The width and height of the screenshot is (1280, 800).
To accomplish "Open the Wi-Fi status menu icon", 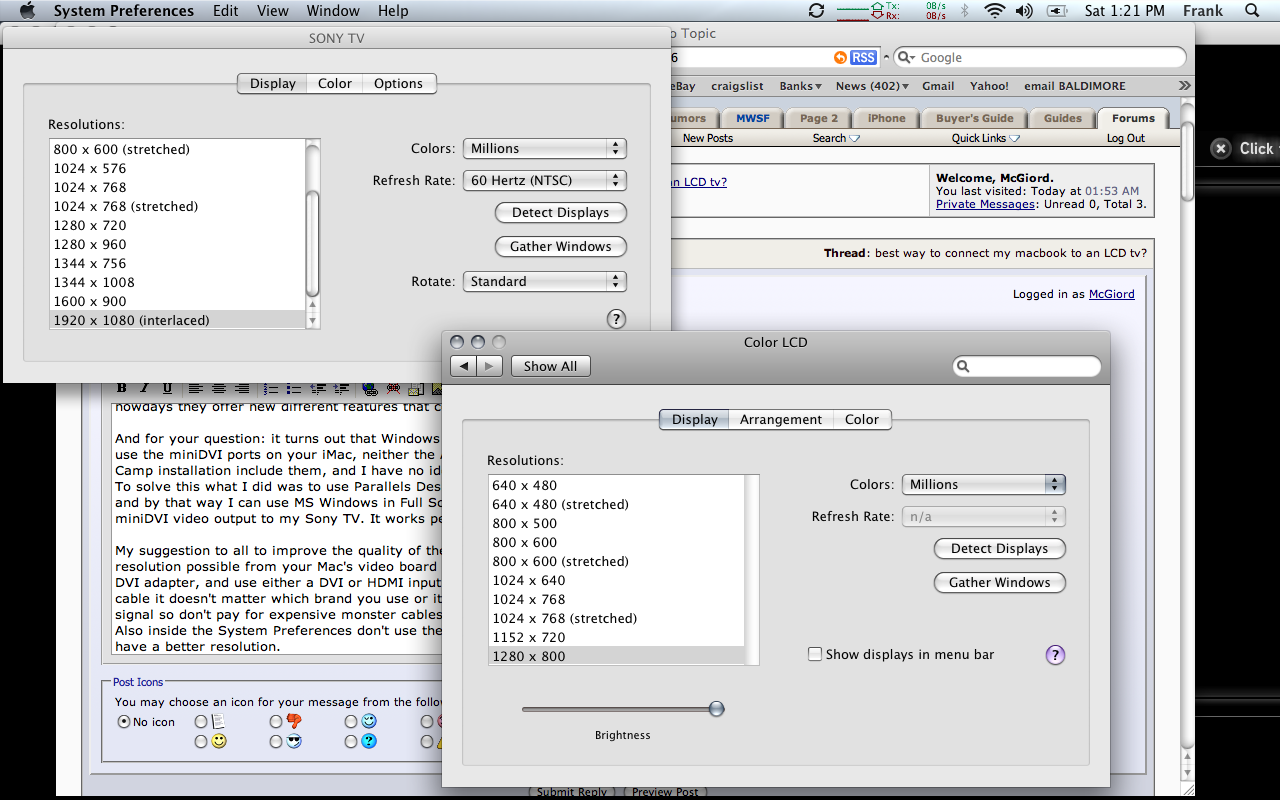I will (x=994, y=11).
